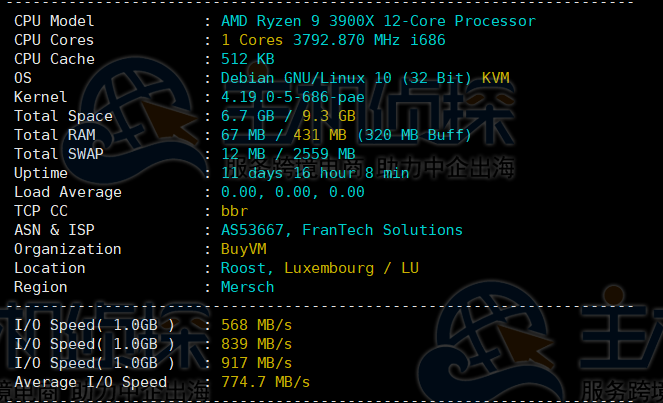Click the CPU Model label
This screenshot has height=403, width=663.
55,21
